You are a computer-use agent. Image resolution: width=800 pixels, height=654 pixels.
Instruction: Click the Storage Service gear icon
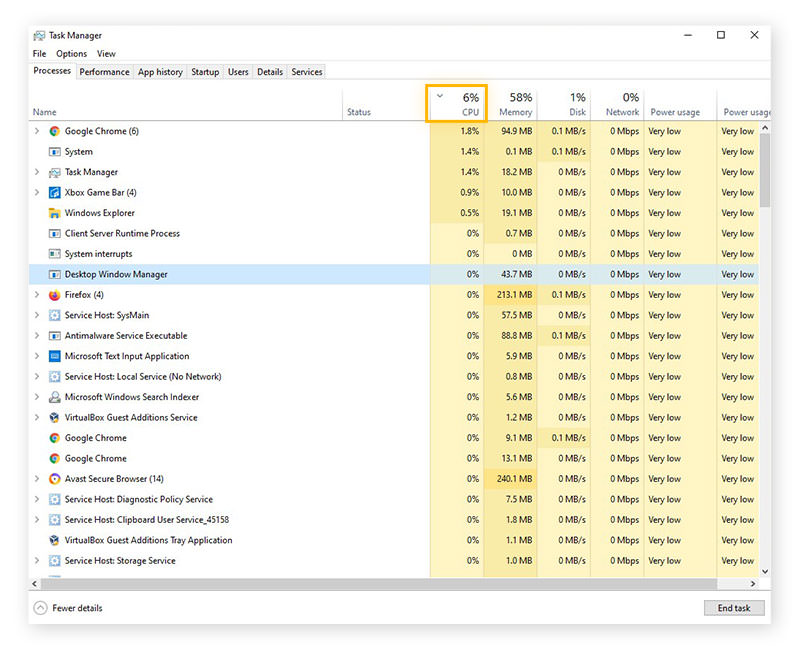click(55, 561)
